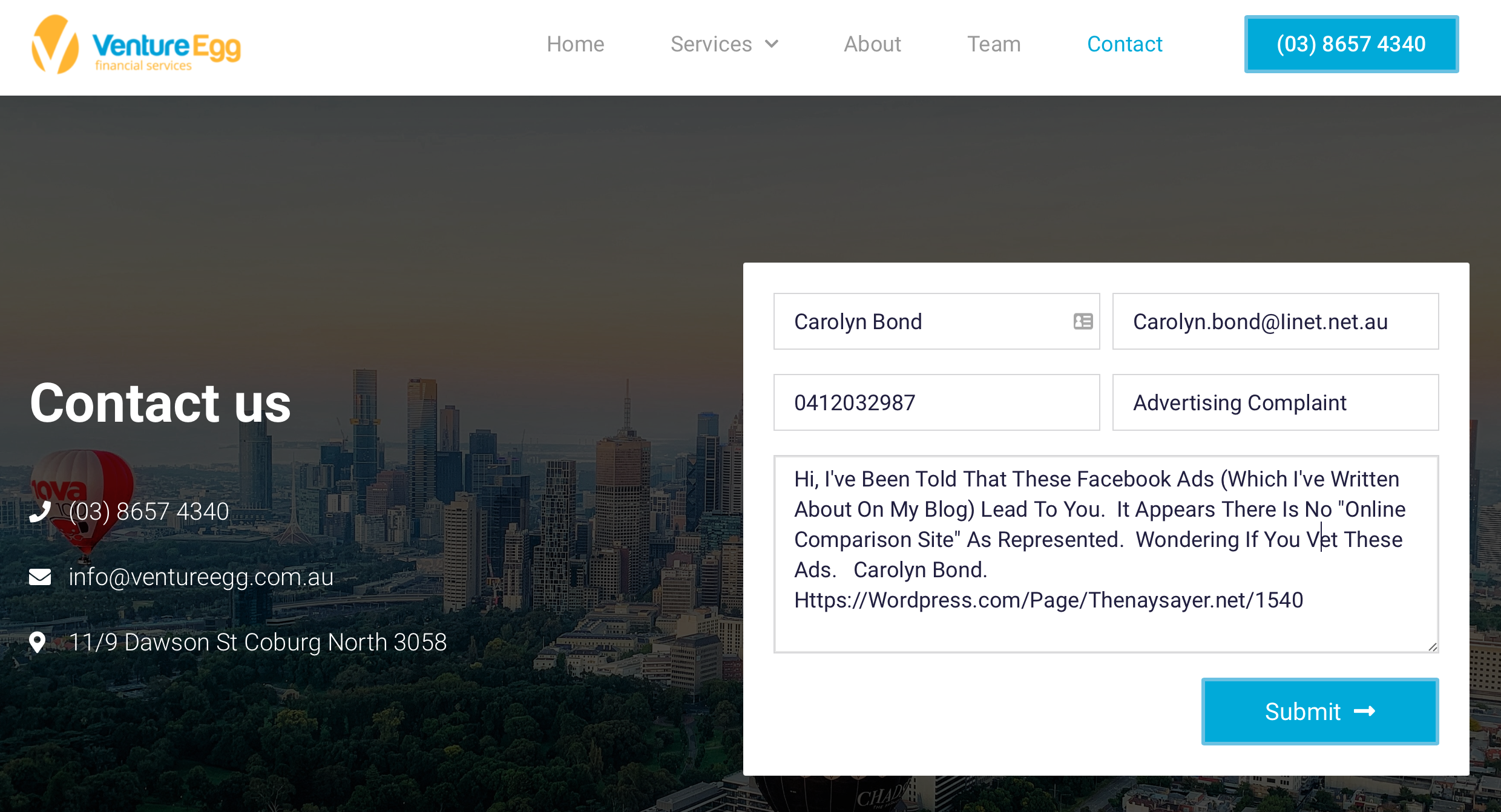The width and height of the screenshot is (1501, 812).
Task: Select the Contact nav link
Action: [1125, 44]
